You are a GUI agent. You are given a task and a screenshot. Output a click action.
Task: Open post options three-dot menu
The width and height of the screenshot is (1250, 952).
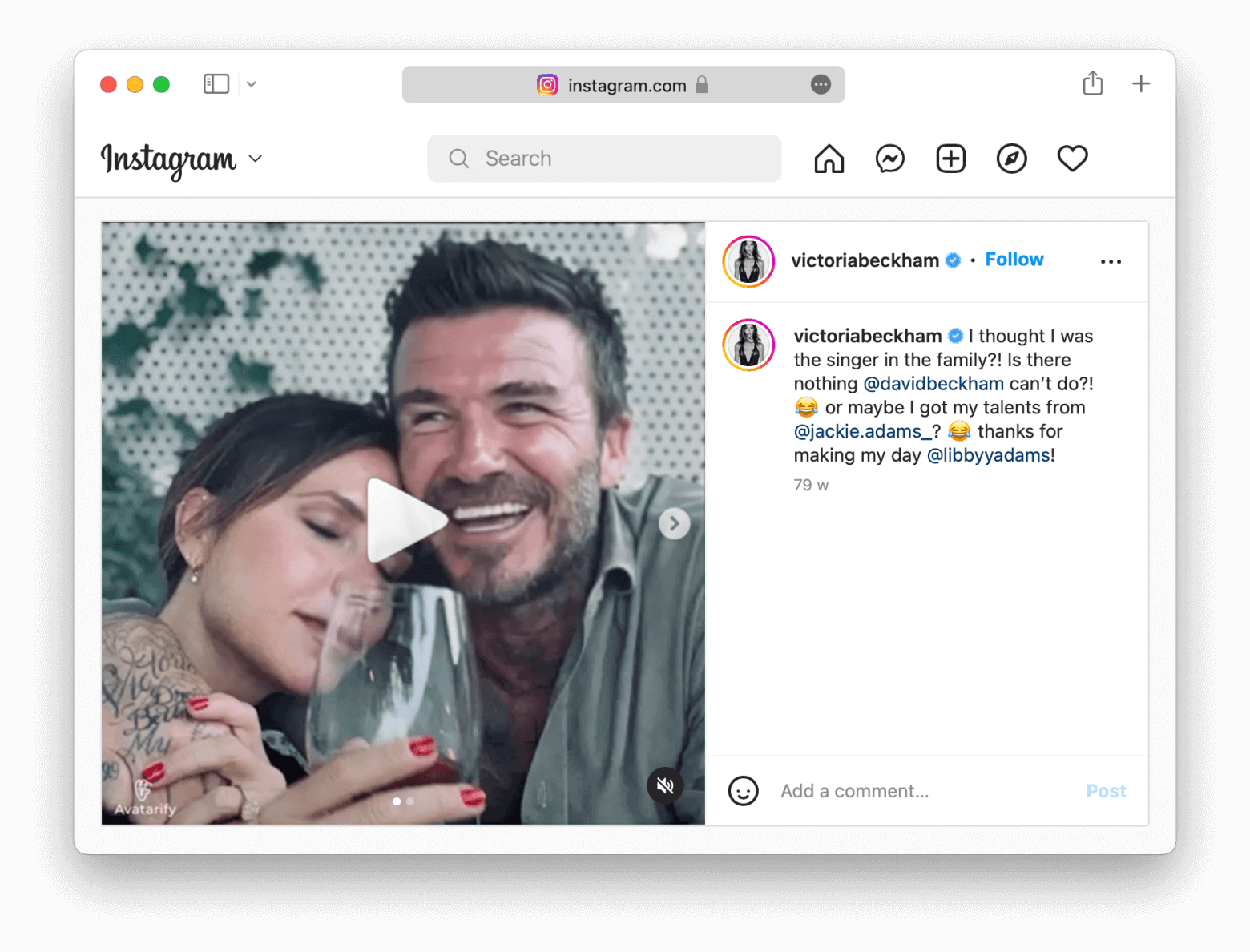[1111, 261]
